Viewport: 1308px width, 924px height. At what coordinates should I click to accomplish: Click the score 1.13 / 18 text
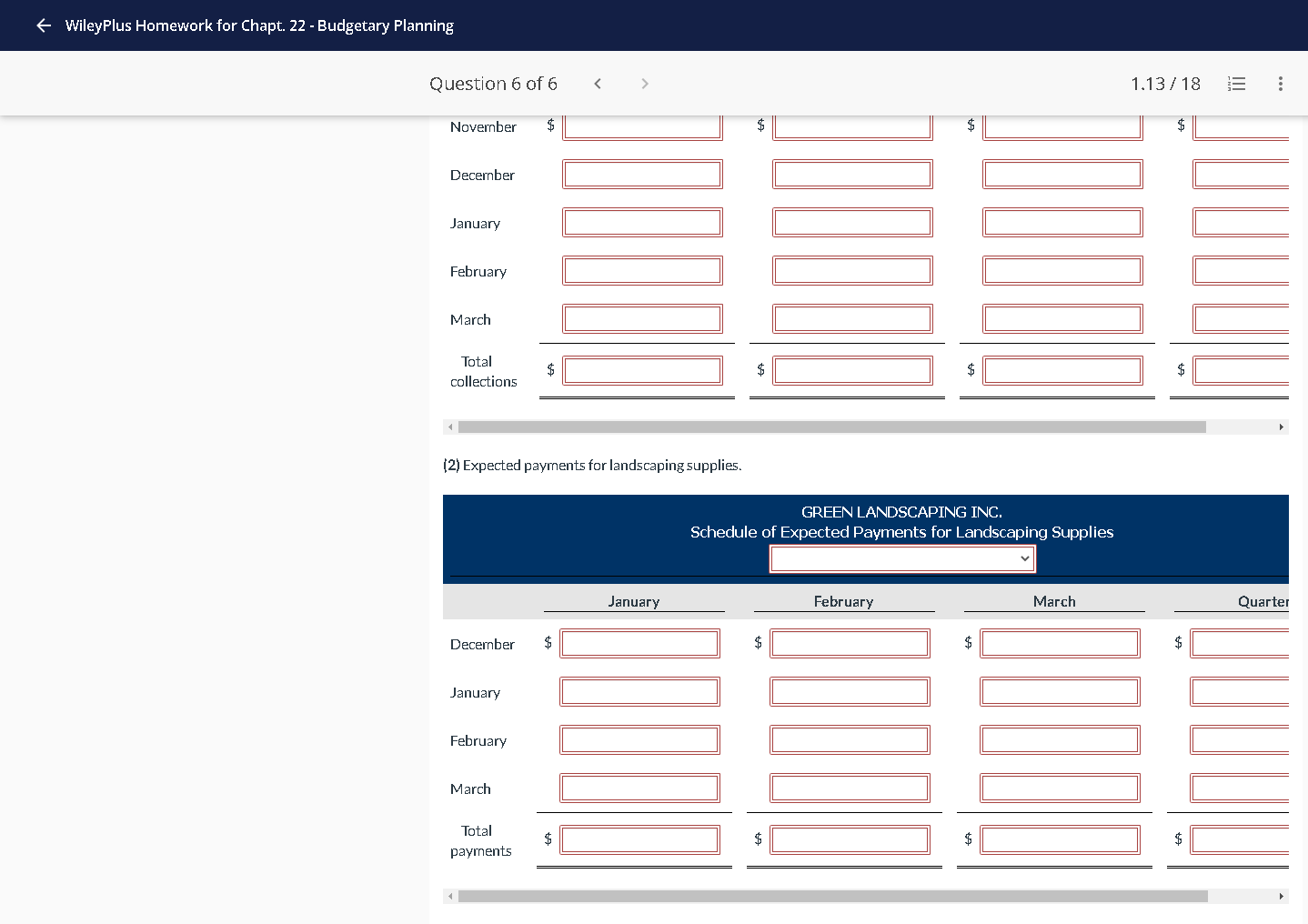pos(1165,84)
